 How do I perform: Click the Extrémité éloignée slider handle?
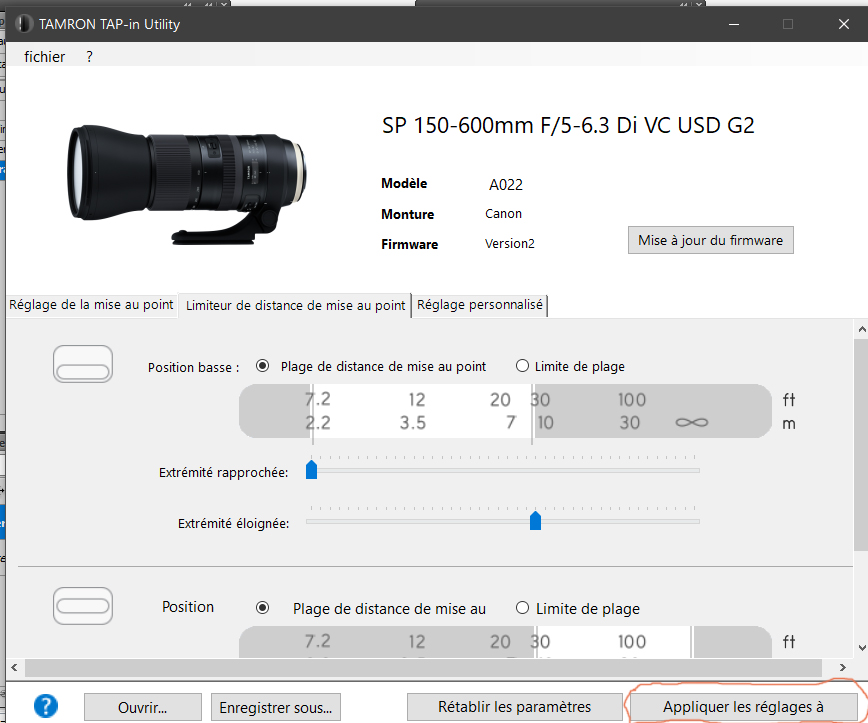coord(535,520)
